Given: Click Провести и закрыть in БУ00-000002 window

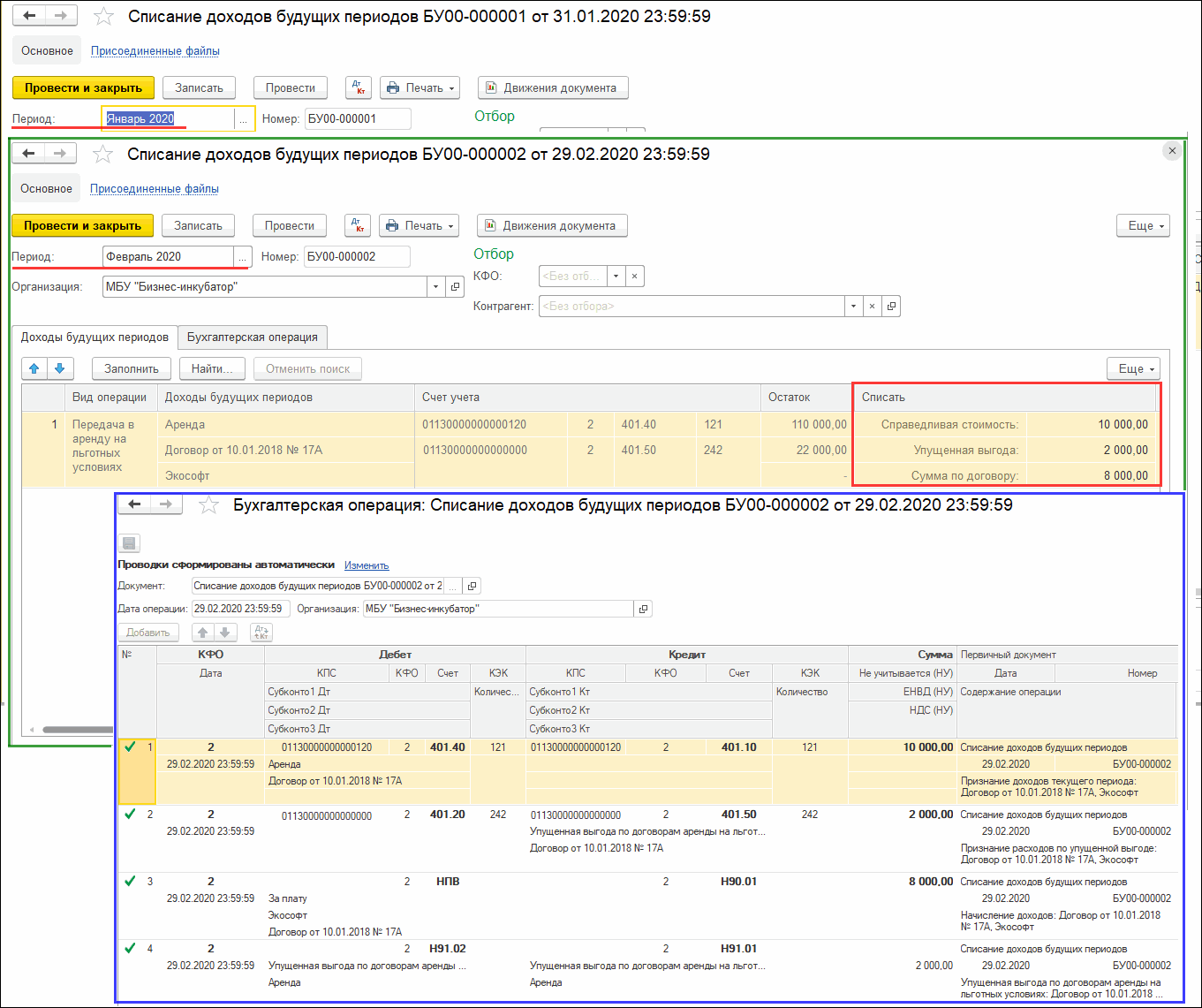Looking at the screenshot, I should click(82, 225).
